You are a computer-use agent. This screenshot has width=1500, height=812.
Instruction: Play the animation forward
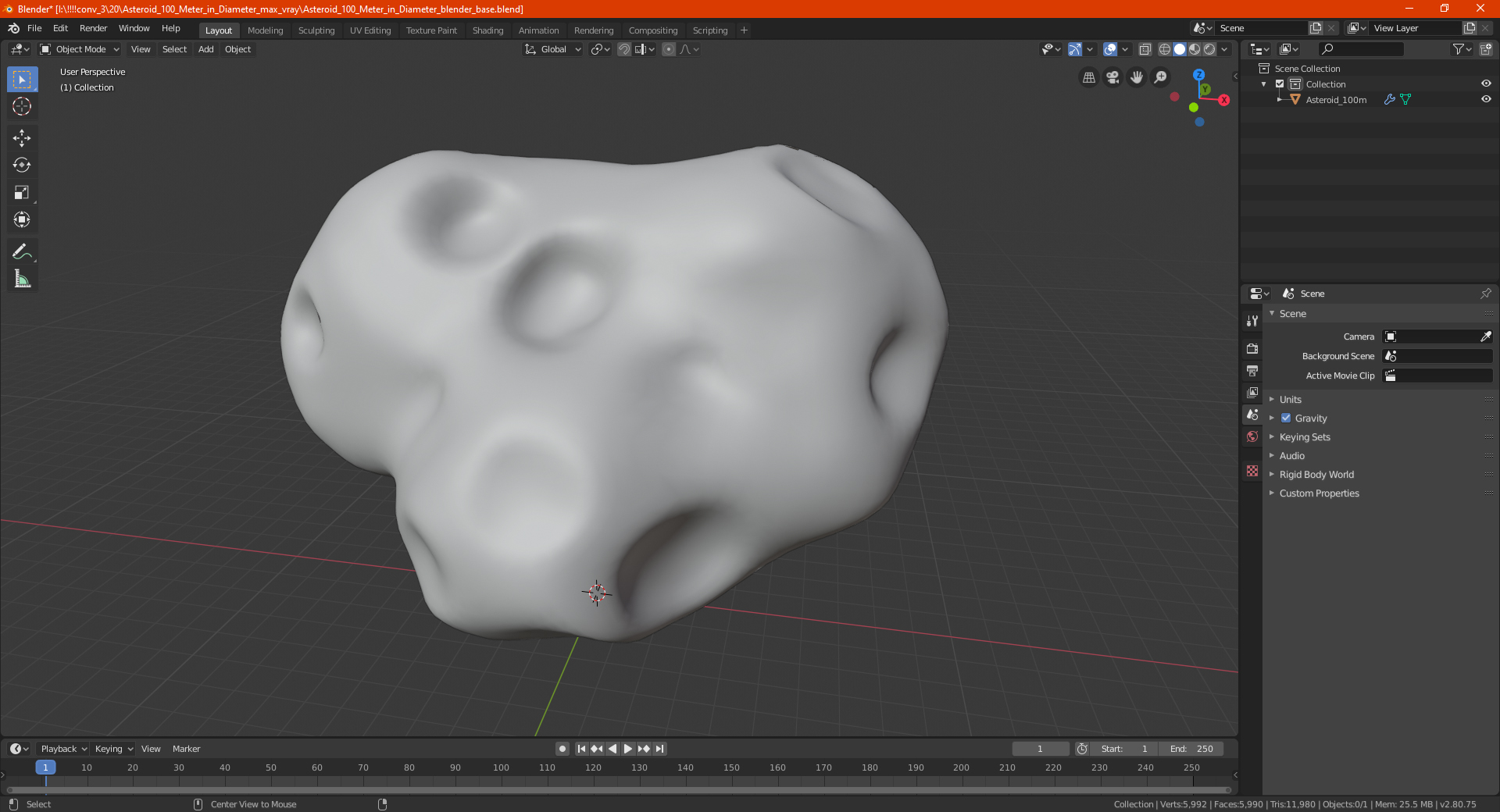627,749
